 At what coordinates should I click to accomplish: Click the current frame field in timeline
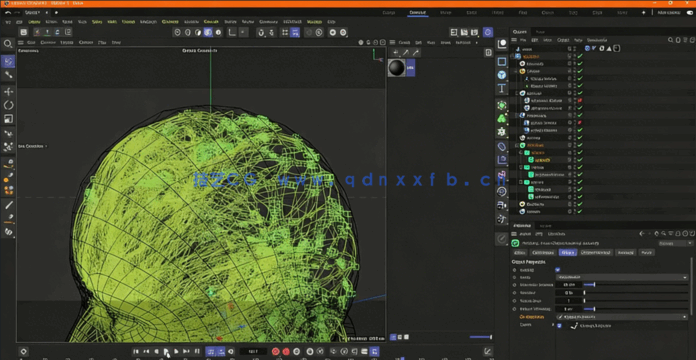(253, 352)
